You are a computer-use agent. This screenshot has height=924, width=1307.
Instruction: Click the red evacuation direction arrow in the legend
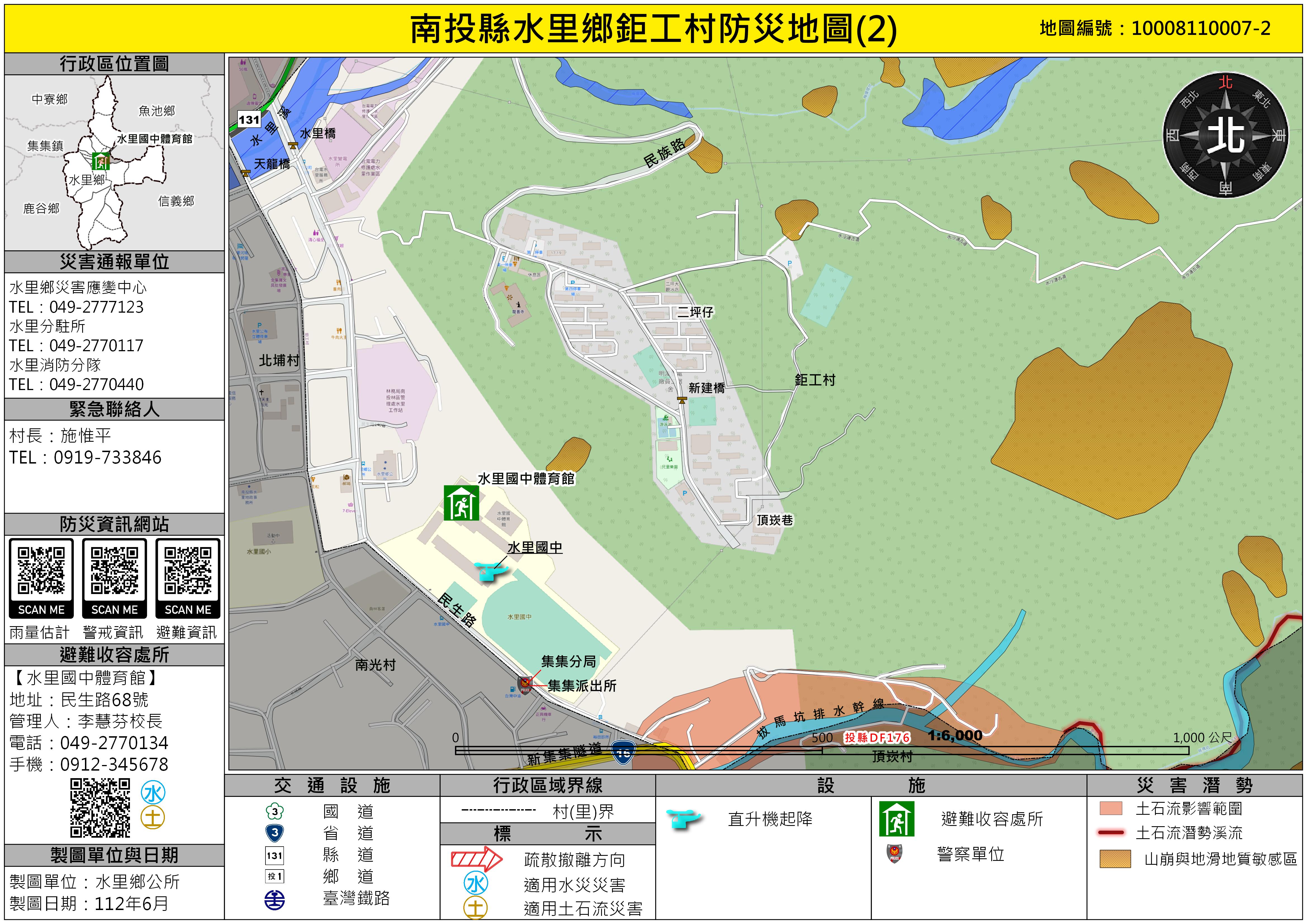tap(476, 859)
